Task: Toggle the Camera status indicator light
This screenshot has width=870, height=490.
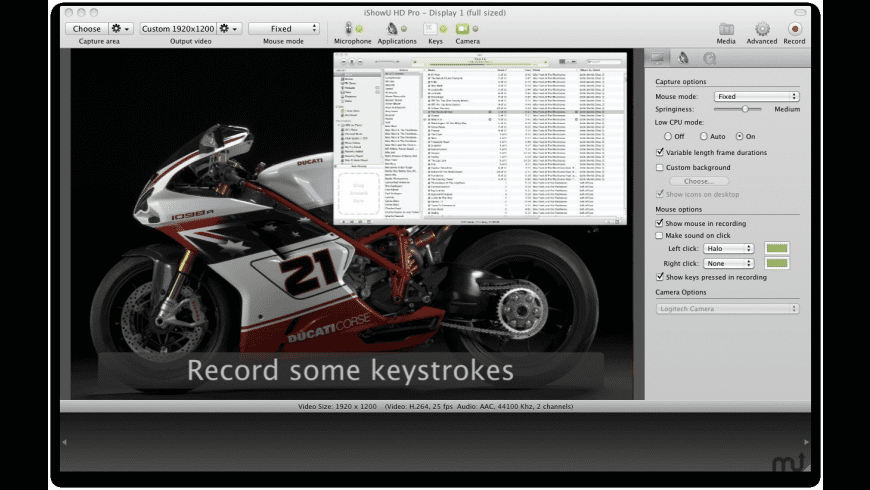Action: pos(475,29)
